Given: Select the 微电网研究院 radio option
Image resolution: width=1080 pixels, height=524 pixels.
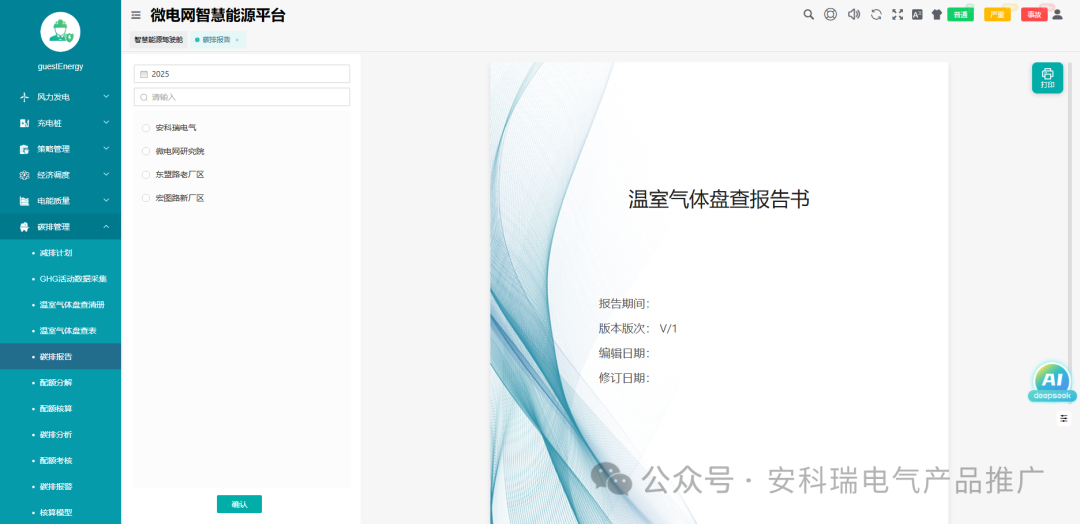Looking at the screenshot, I should (146, 151).
